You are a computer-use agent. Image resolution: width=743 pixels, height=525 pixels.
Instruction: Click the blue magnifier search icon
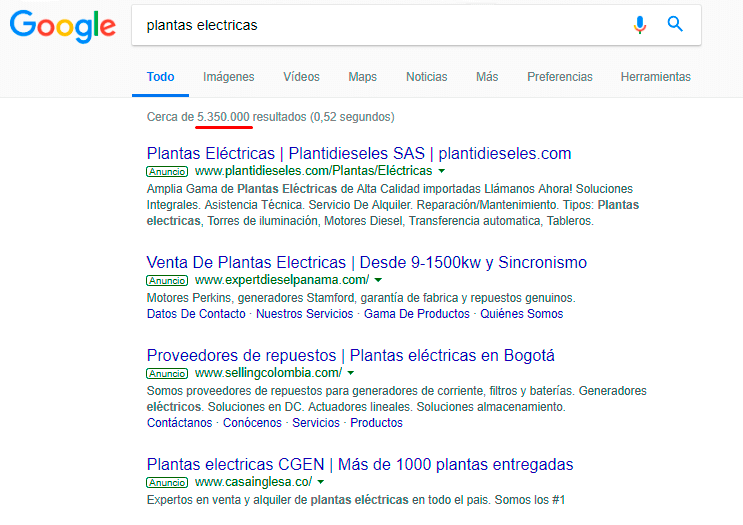675,24
